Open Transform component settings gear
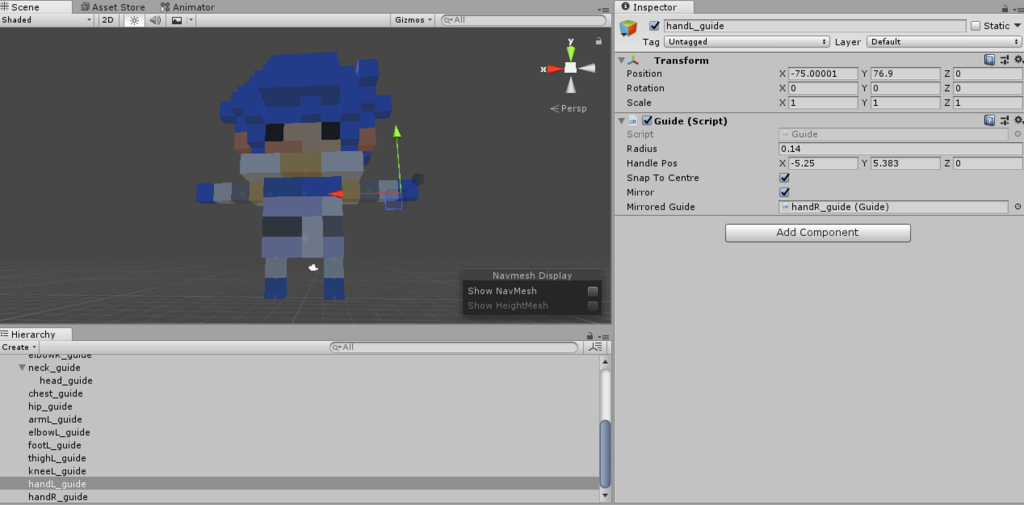The width and height of the screenshot is (1024, 505). click(1017, 60)
